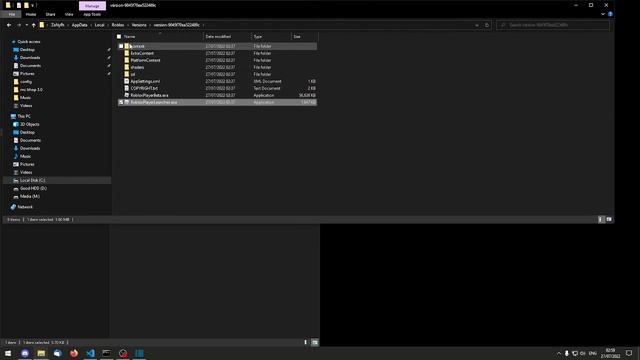Switch background Explorer window to large icons view
Image resolution: width=640 pixels, height=360 pixels.
click(315, 342)
